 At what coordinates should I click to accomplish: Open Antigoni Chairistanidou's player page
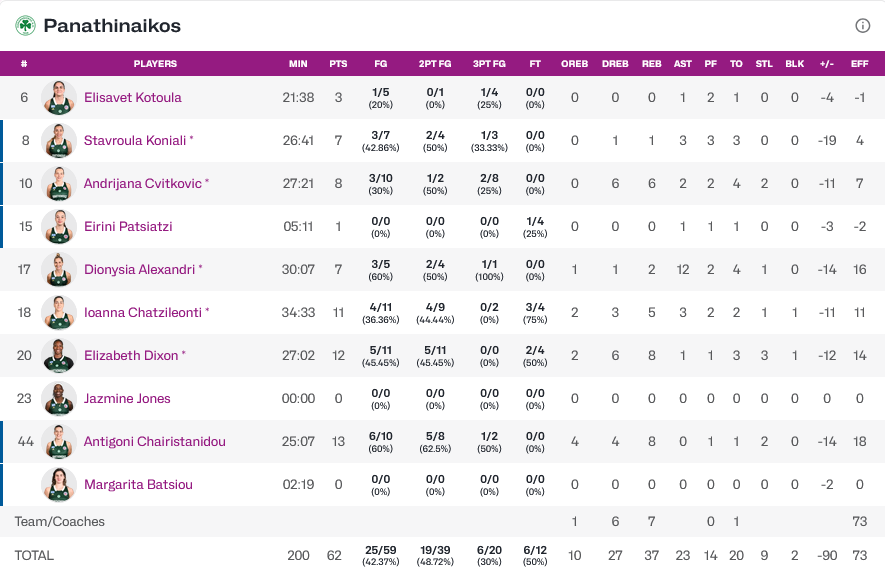pos(155,442)
